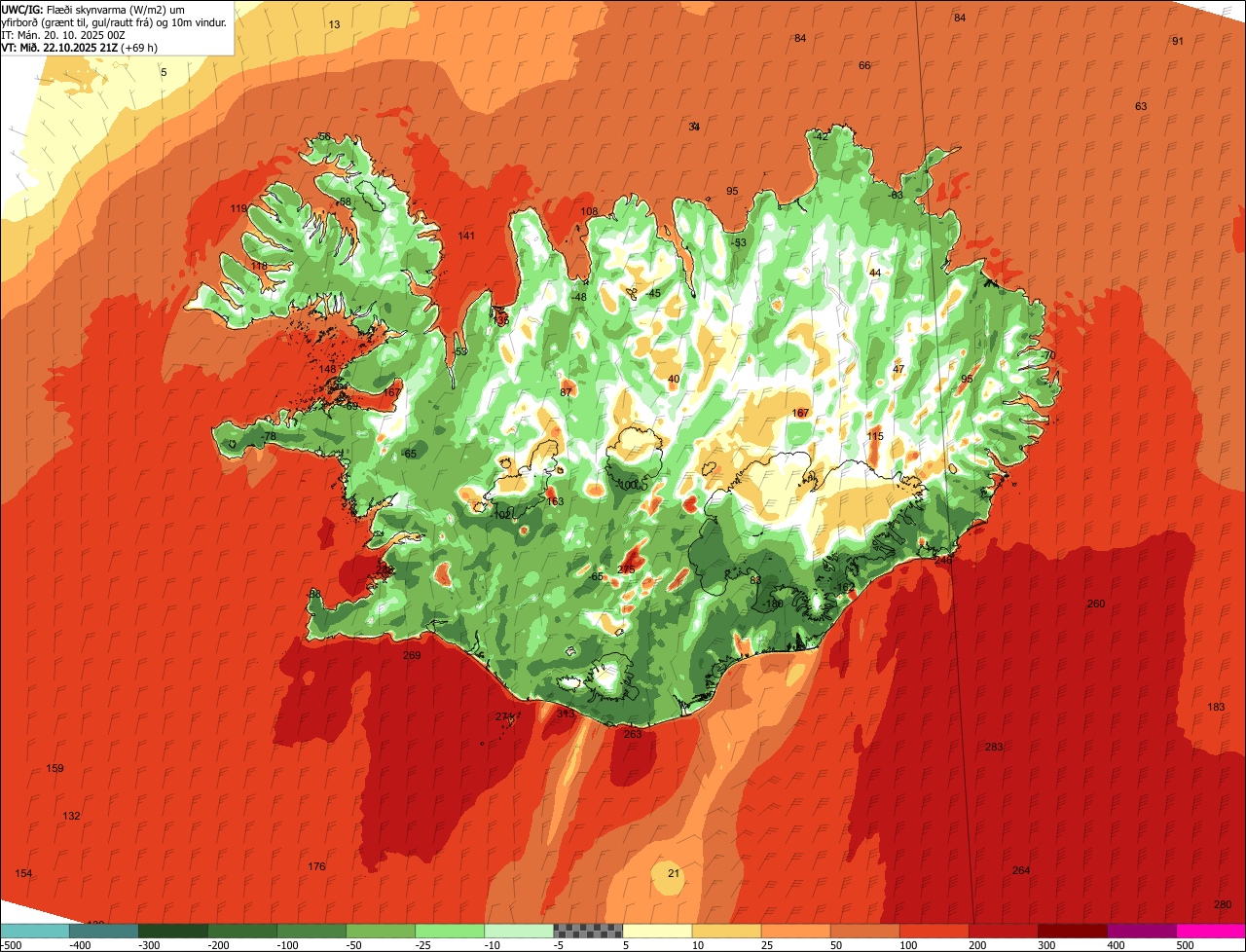Click the map value '246' on the southeast coast
The height and width of the screenshot is (952, 1246).
[943, 560]
